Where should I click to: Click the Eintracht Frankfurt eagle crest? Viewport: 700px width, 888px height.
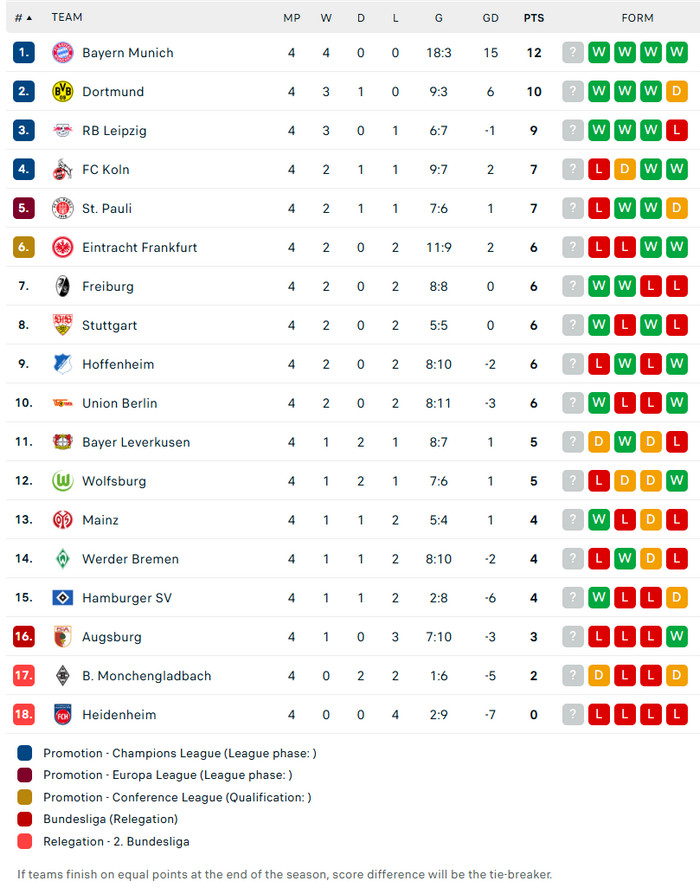(x=63, y=248)
